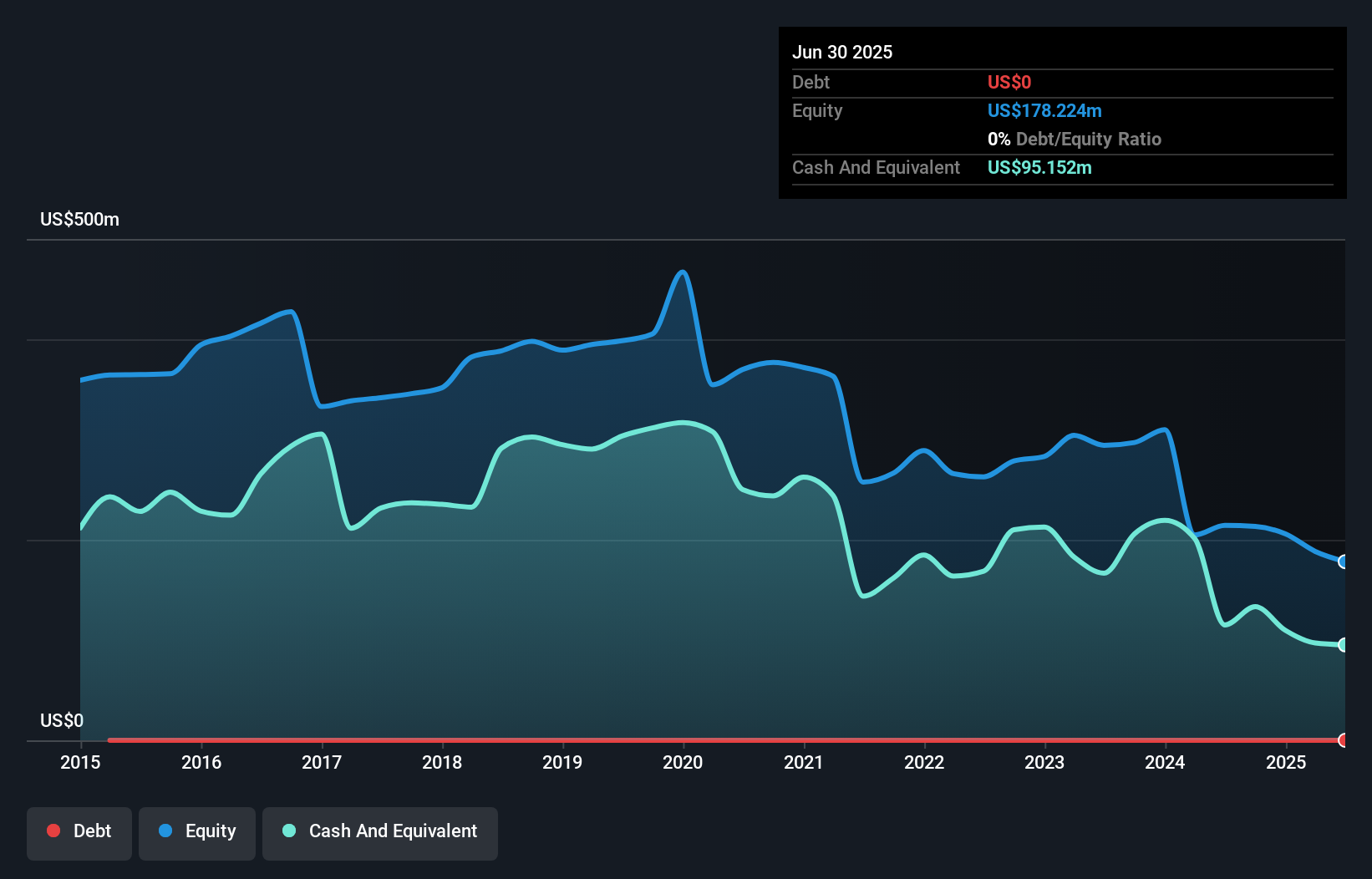This screenshot has width=1372, height=879.
Task: Click the US$95.152m Cash value
Action: coord(1039,167)
